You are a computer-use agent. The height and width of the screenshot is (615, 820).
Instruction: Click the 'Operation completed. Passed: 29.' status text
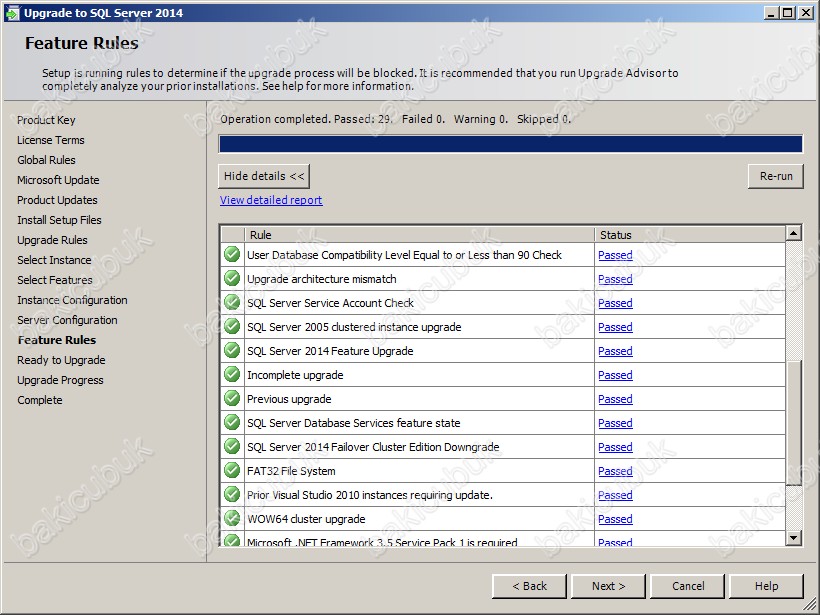pos(306,119)
